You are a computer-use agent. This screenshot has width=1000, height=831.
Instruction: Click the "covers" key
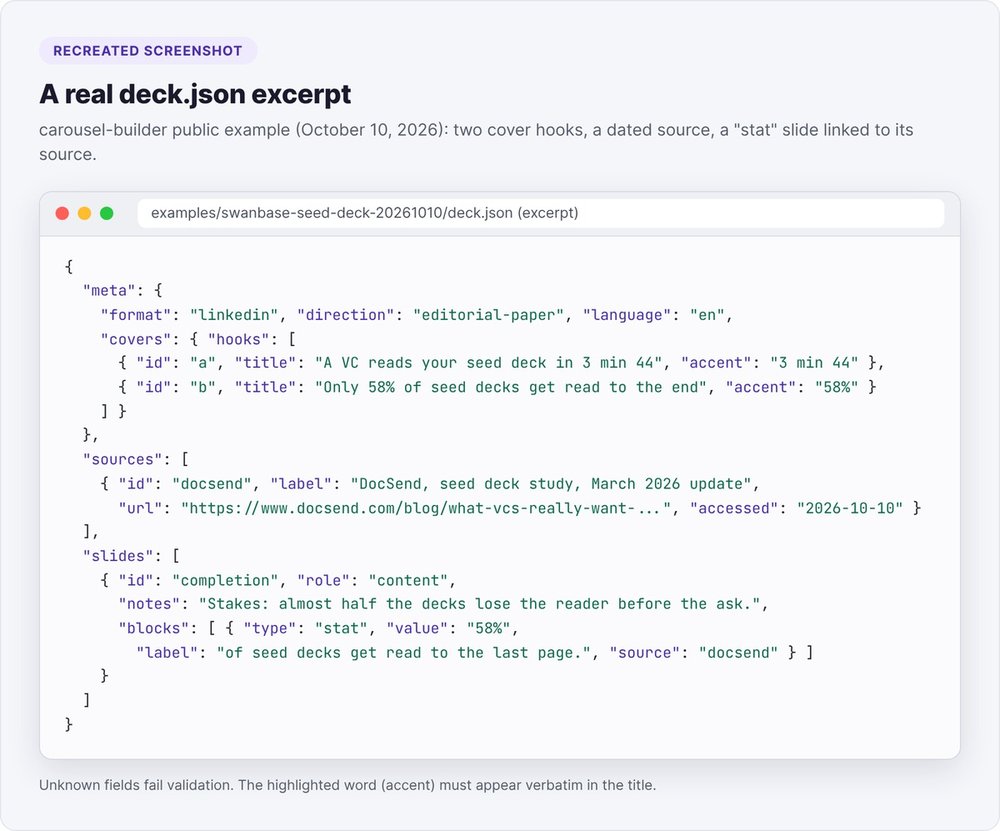[x=136, y=339]
